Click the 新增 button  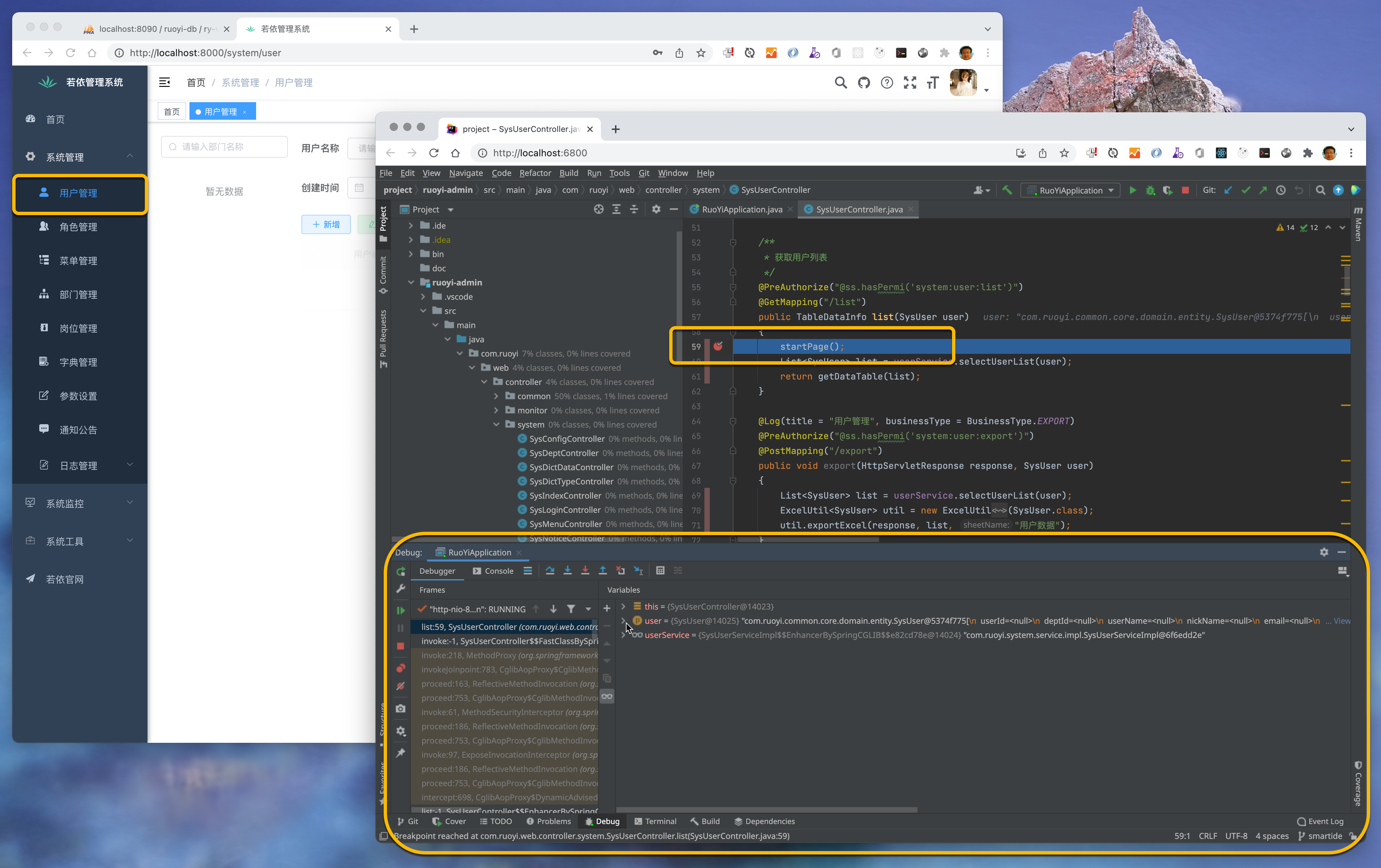point(326,224)
